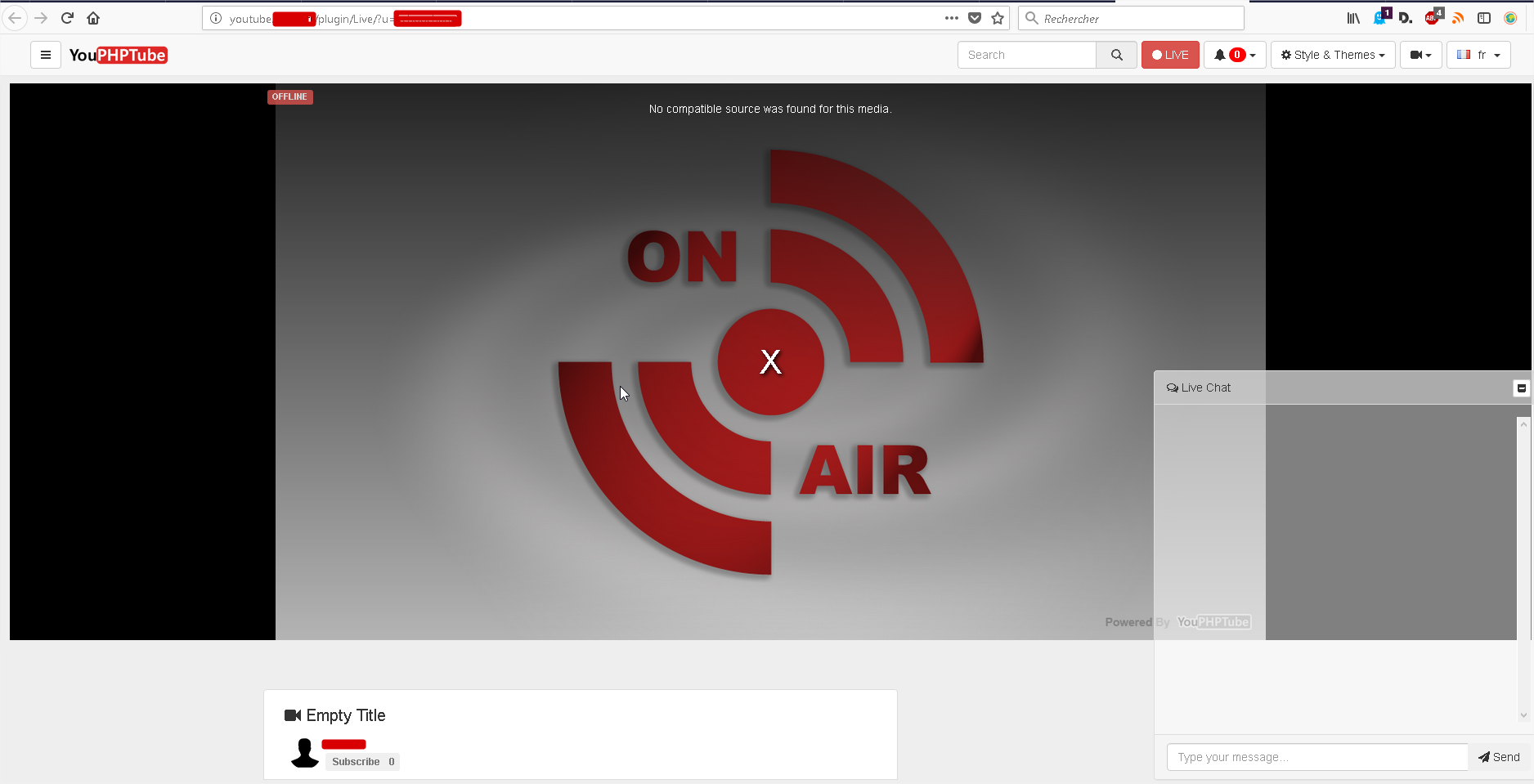Toggle the browser sidebar view
The width and height of the screenshot is (1534, 784).
[x=1484, y=18]
